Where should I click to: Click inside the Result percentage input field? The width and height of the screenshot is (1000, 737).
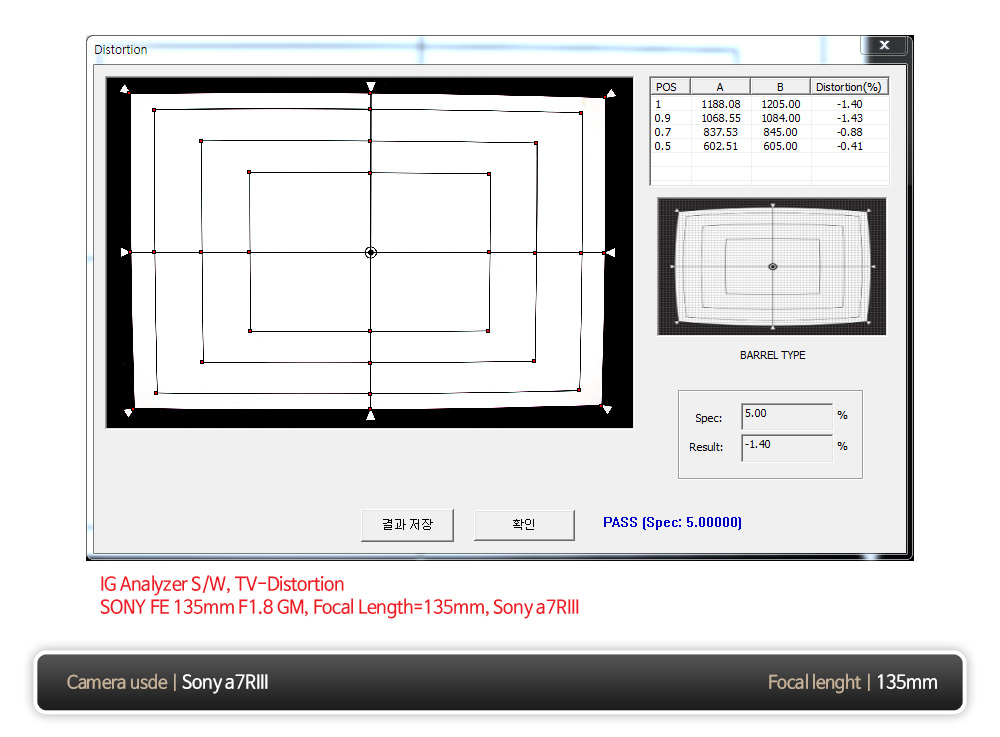(786, 448)
